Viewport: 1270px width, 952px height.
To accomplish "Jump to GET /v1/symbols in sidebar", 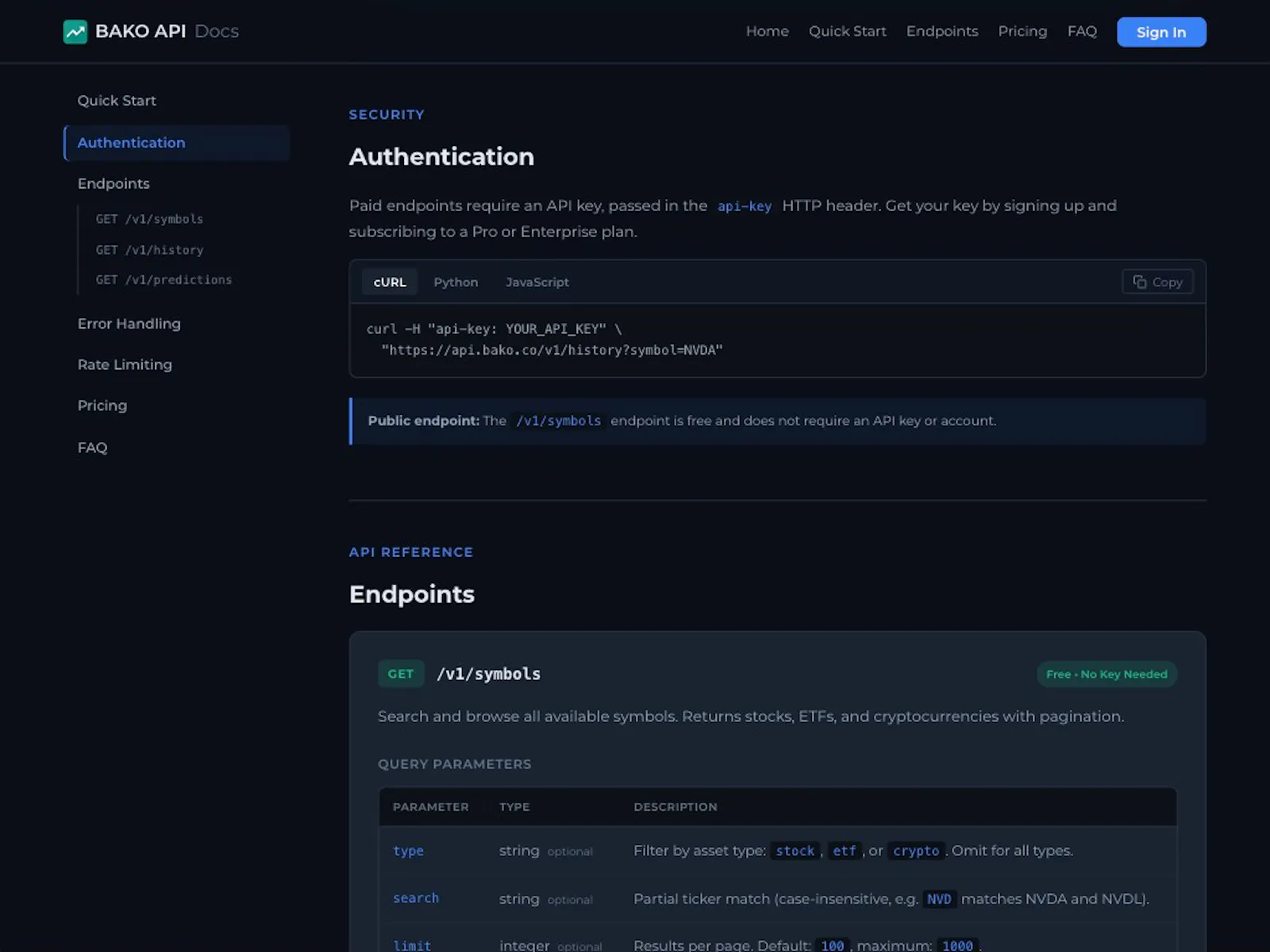I will [x=149, y=219].
